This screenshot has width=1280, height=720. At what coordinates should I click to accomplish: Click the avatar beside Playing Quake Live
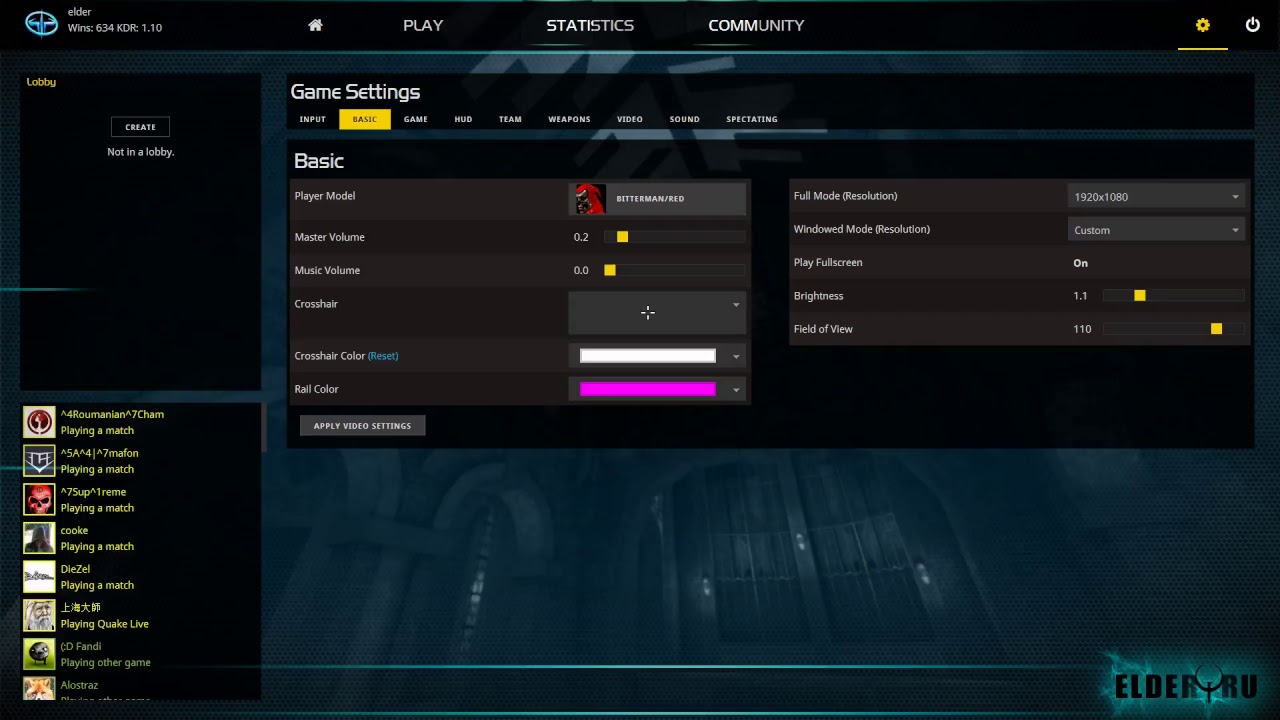tap(39, 615)
